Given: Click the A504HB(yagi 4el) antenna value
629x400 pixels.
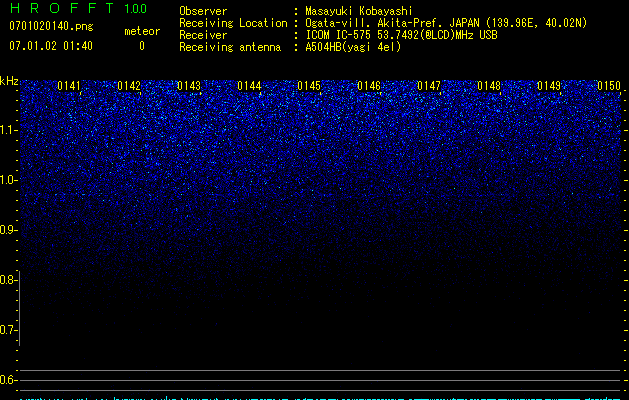Looking at the screenshot, I should click(x=353, y=47).
